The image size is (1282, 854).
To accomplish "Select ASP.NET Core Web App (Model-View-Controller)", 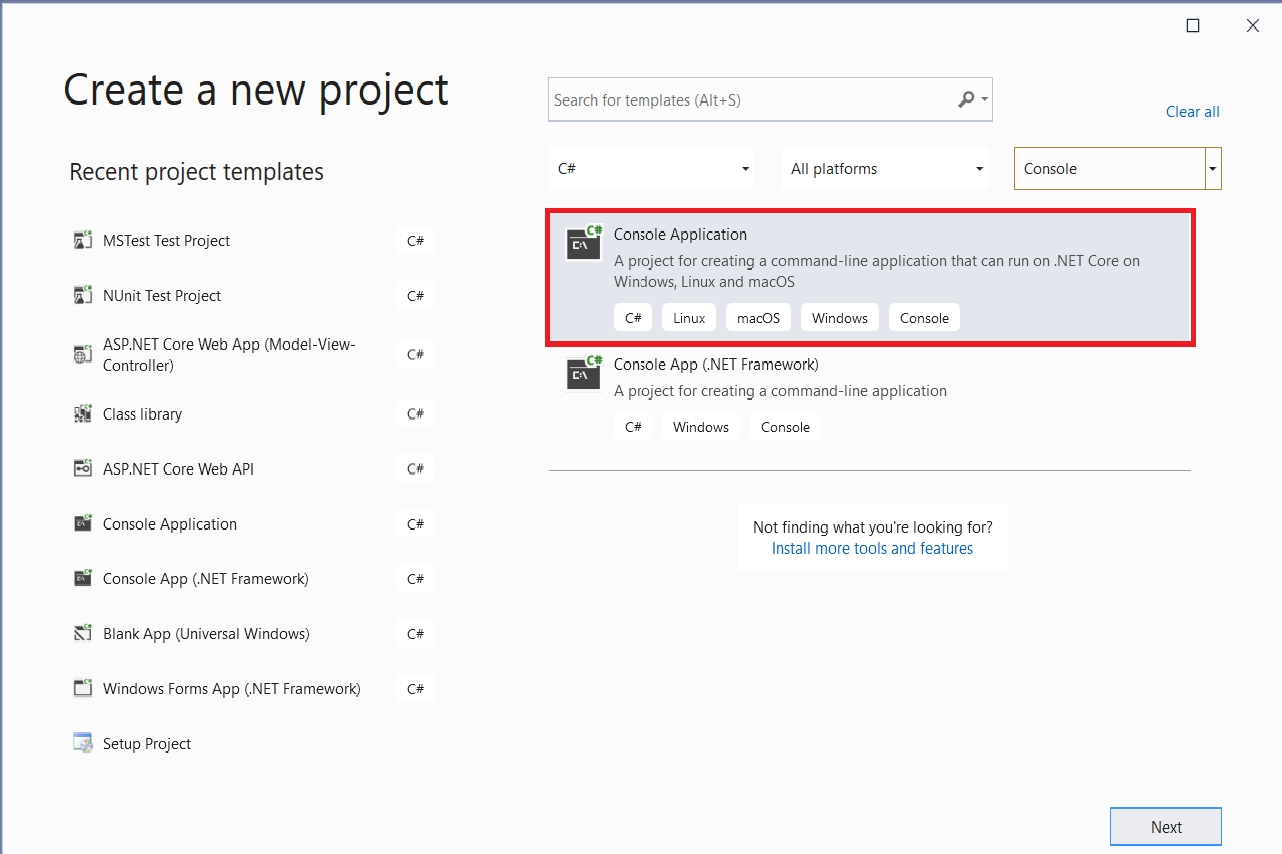I will (x=229, y=355).
